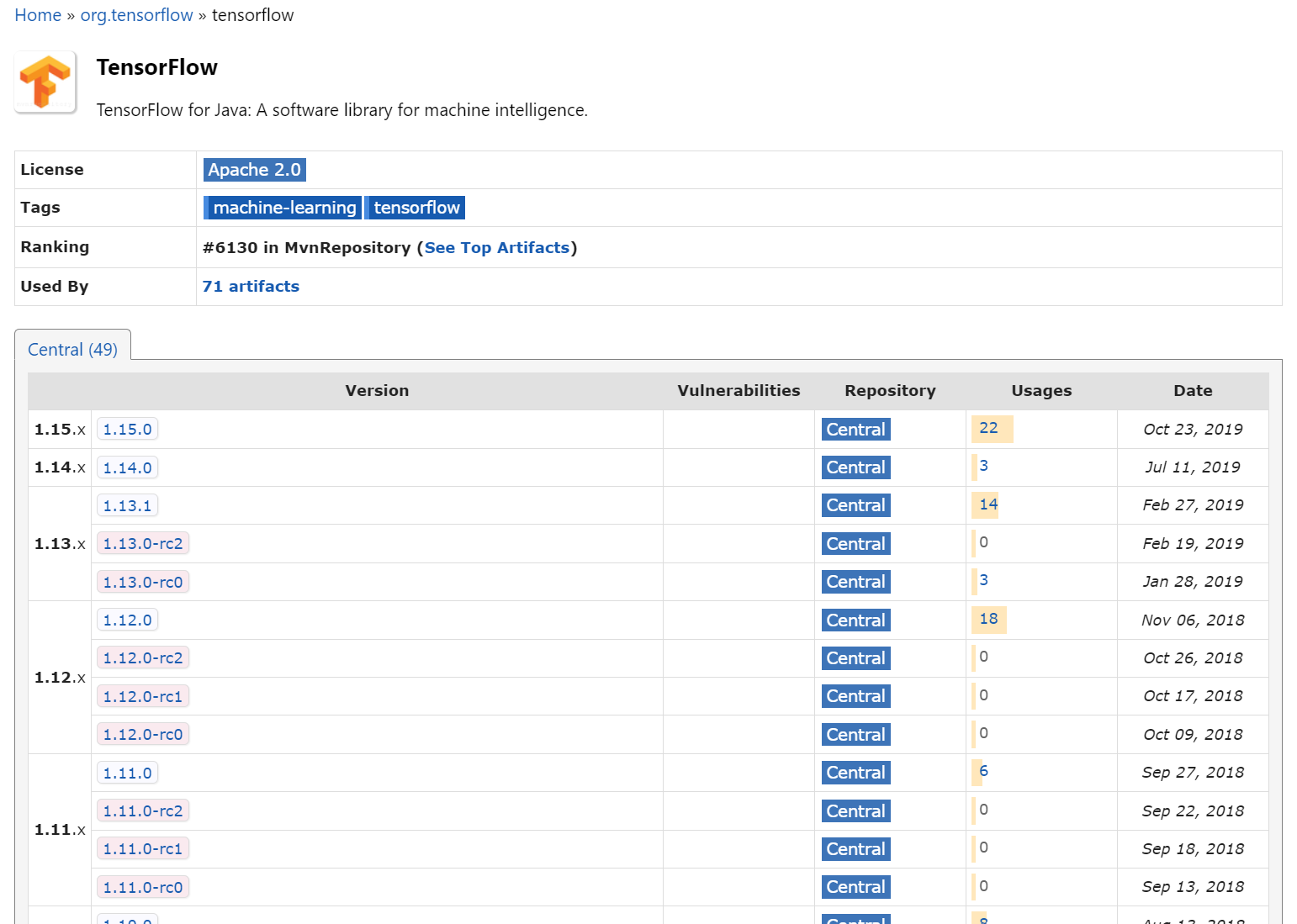Click Central badge in 1.12.0-rc2 row
1297x924 pixels.
[x=855, y=658]
